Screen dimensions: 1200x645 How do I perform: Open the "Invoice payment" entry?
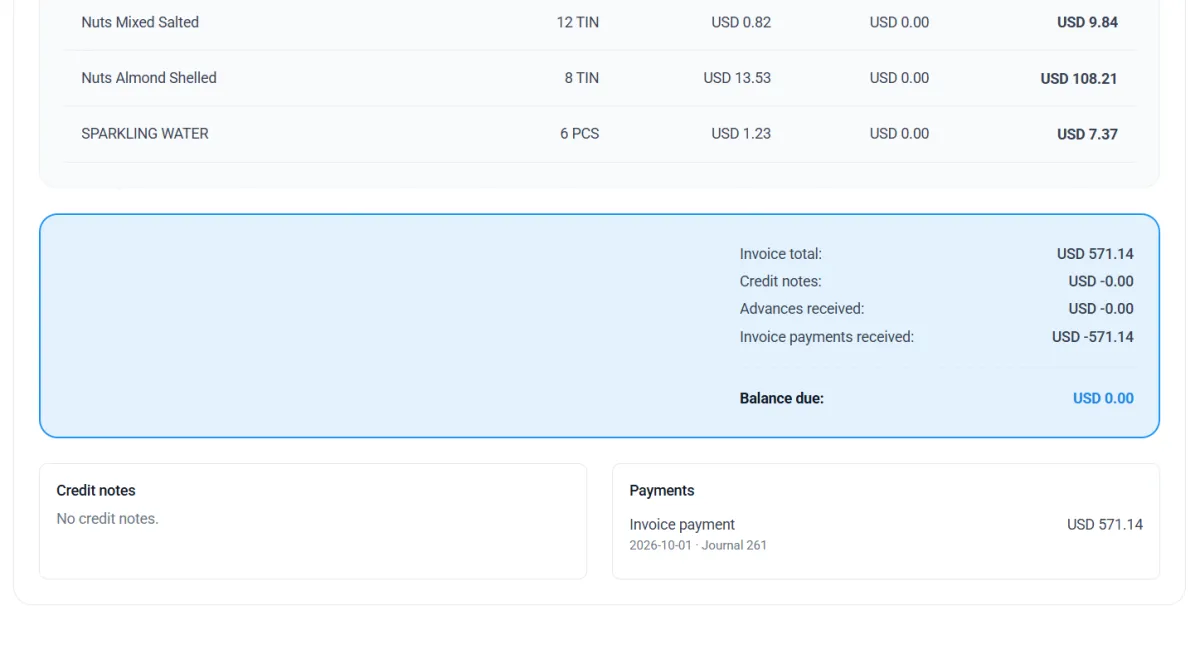coord(682,525)
